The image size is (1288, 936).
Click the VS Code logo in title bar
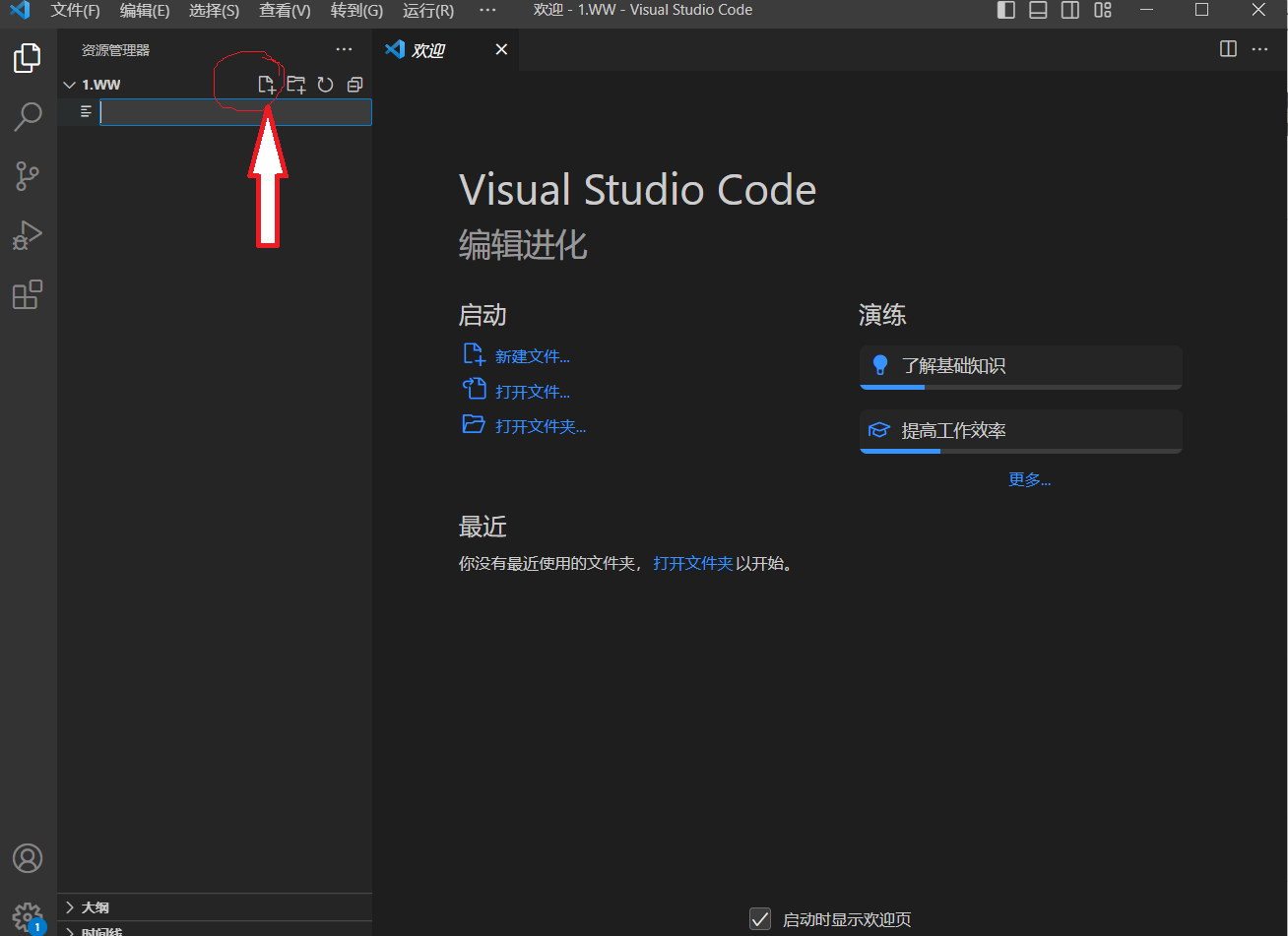click(x=20, y=10)
